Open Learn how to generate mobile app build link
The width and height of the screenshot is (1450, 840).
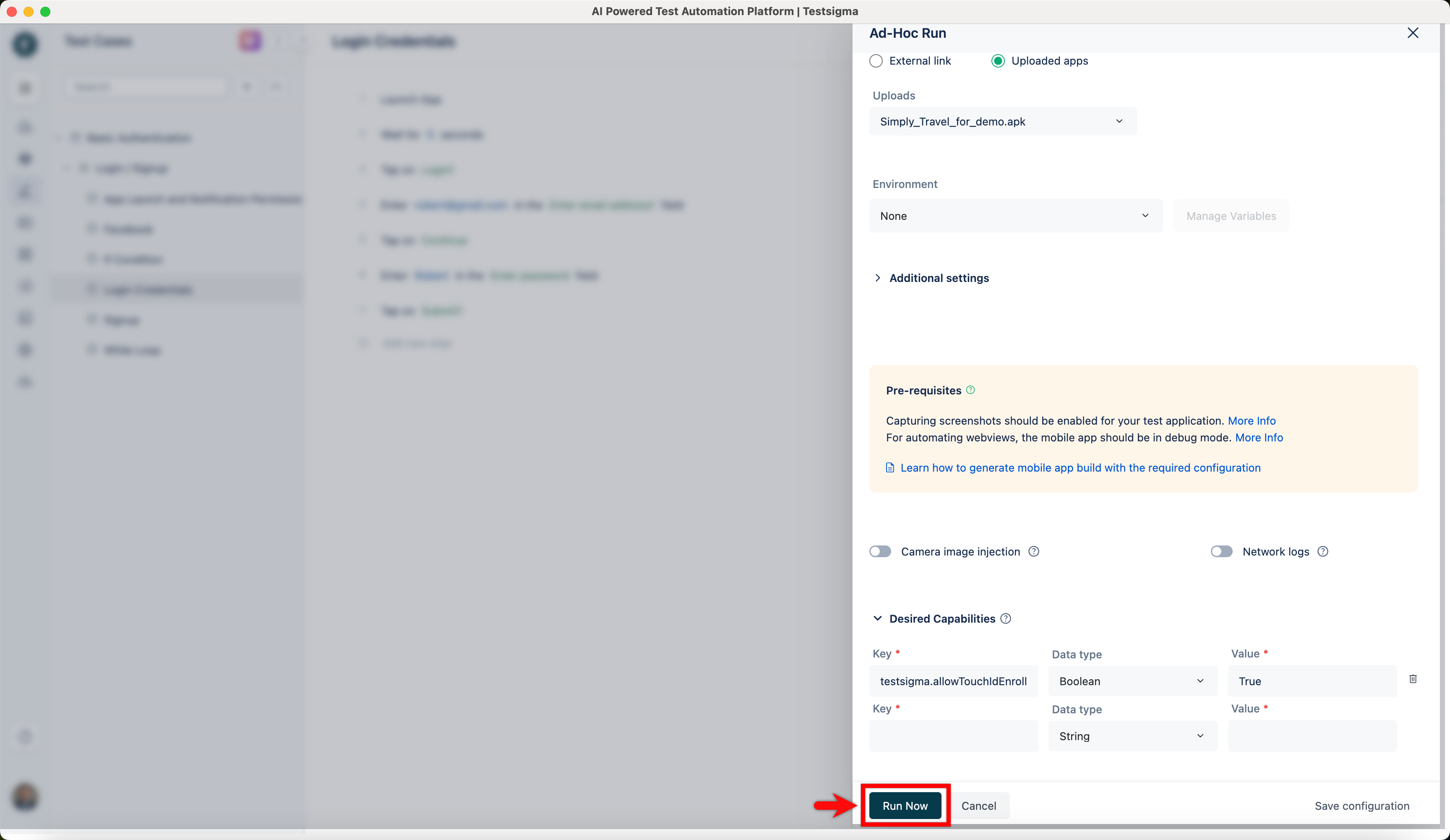[x=1080, y=467]
